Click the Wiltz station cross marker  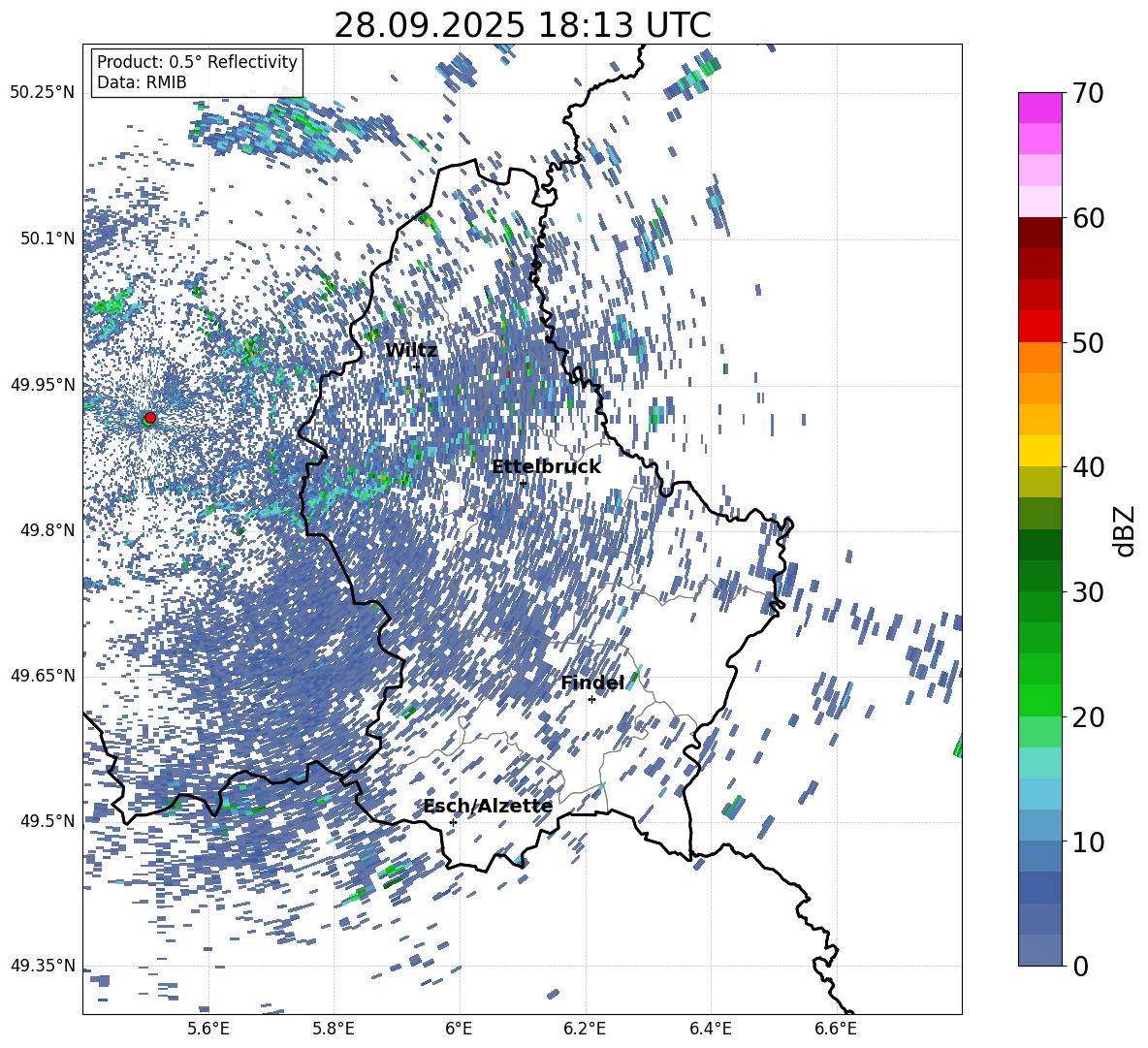416,366
